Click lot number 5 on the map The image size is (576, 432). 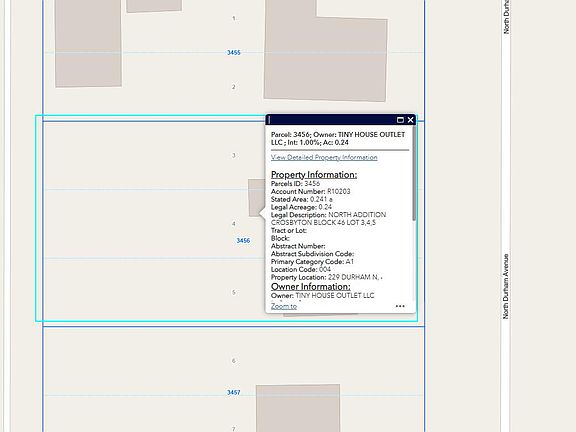tap(234, 292)
